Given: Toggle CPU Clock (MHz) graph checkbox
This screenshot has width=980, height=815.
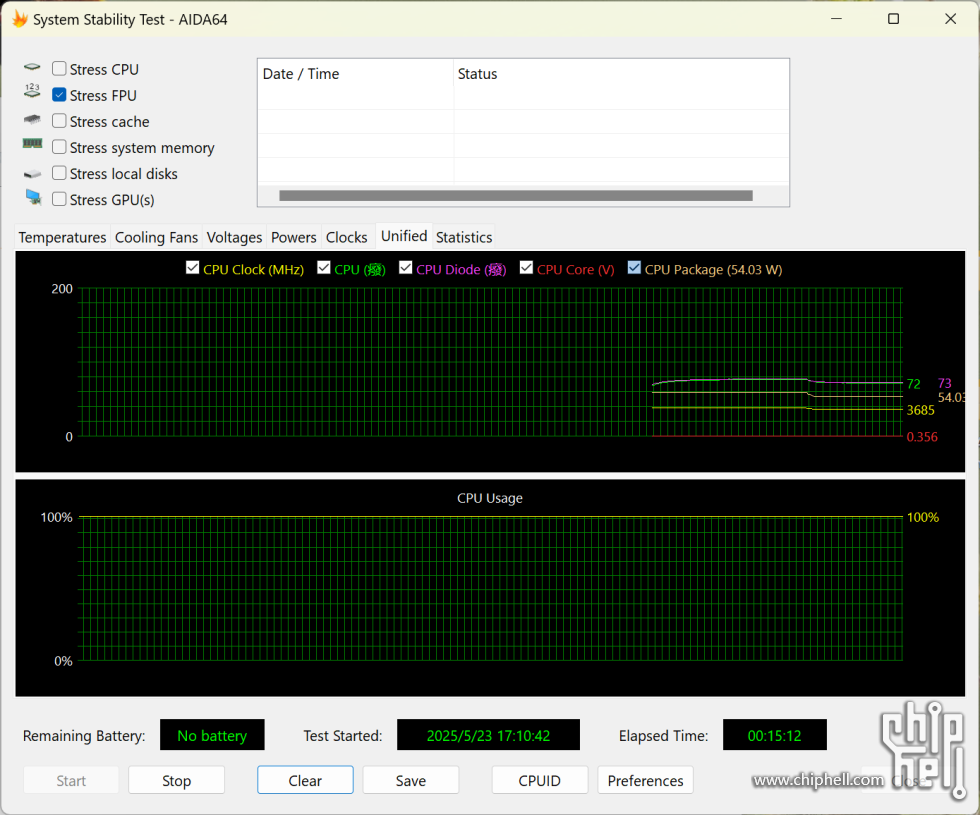Looking at the screenshot, I should [x=192, y=268].
